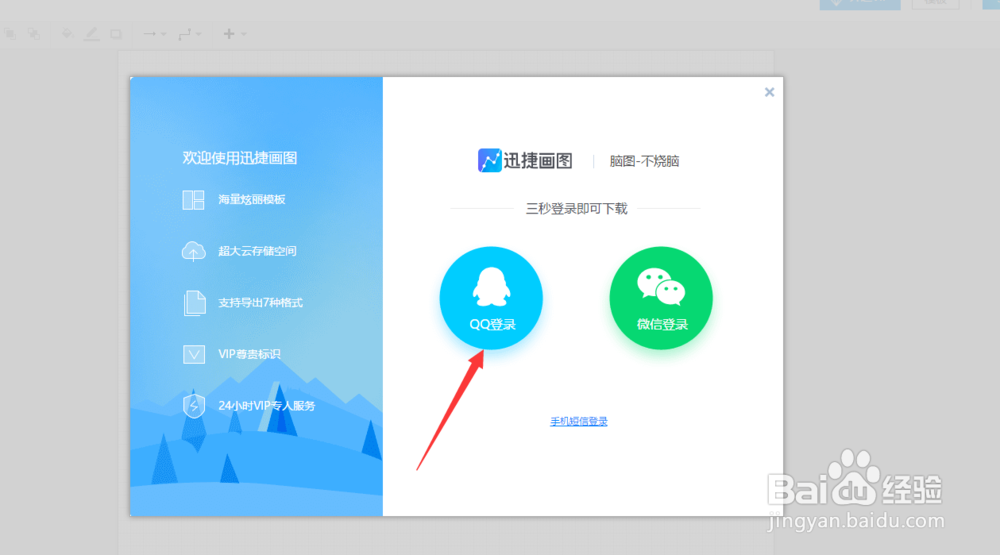Click the 海量炫丽模板 label
This screenshot has width=1000, height=555.
click(252, 200)
